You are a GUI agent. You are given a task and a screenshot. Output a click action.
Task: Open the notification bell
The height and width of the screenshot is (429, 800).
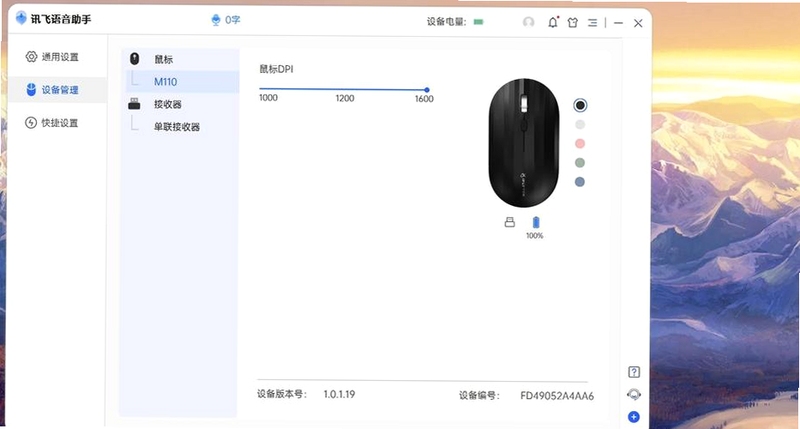click(x=553, y=22)
